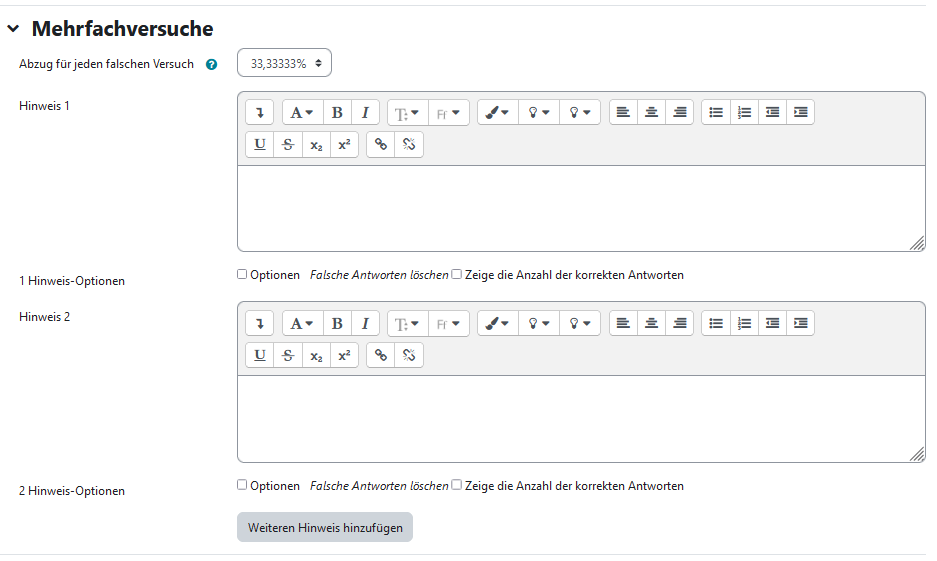937x561 pixels.
Task: Open text color brush picker in Hinweis 1
Action: pyautogui.click(x=497, y=113)
